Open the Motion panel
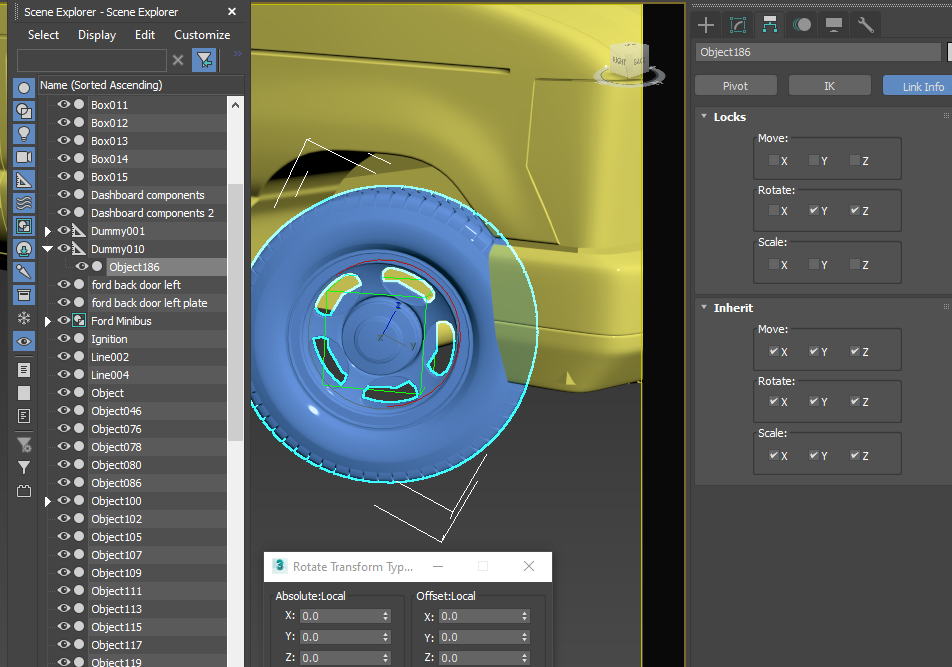 point(800,24)
